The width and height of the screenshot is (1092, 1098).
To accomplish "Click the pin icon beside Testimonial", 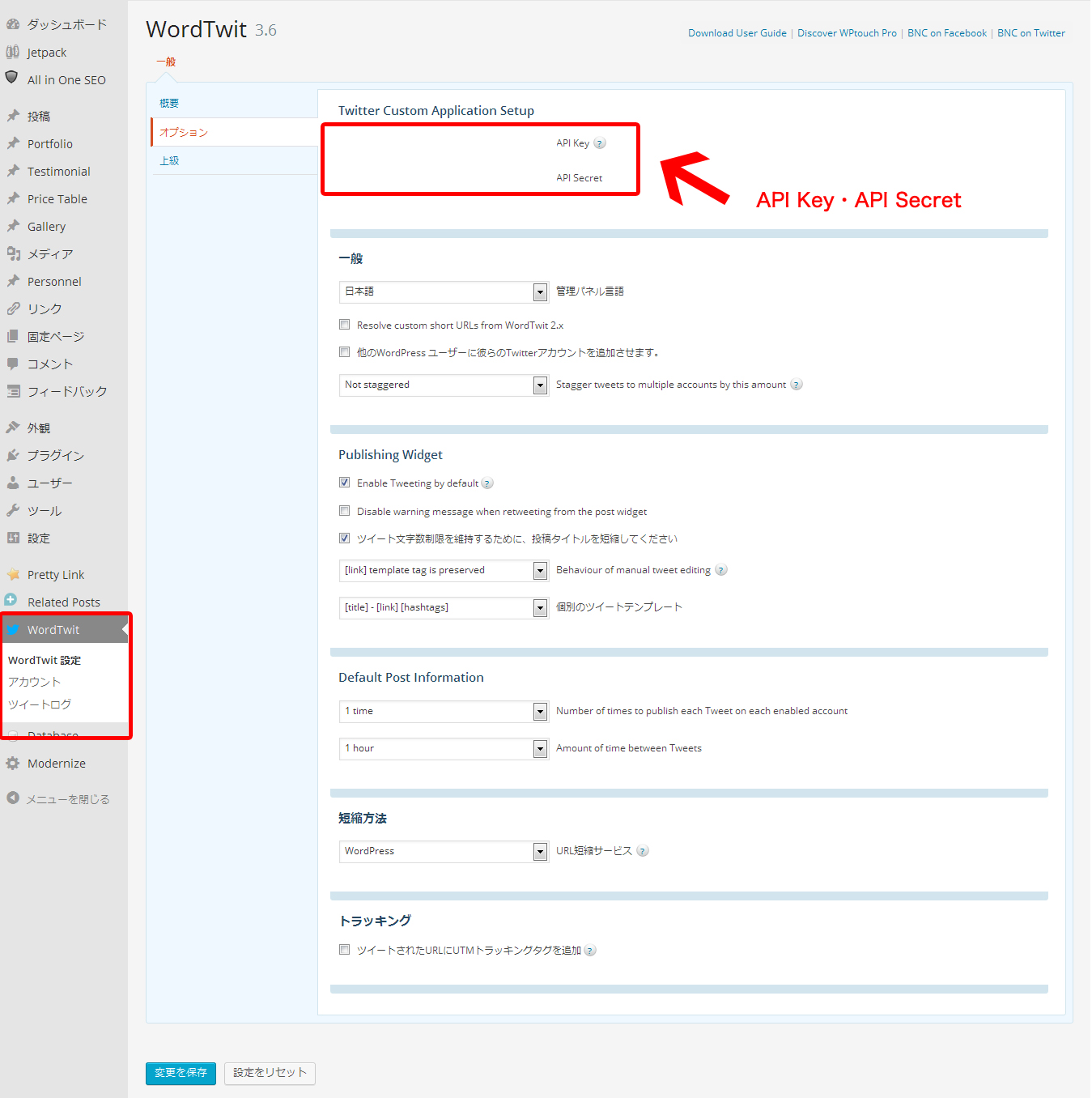I will tap(13, 171).
